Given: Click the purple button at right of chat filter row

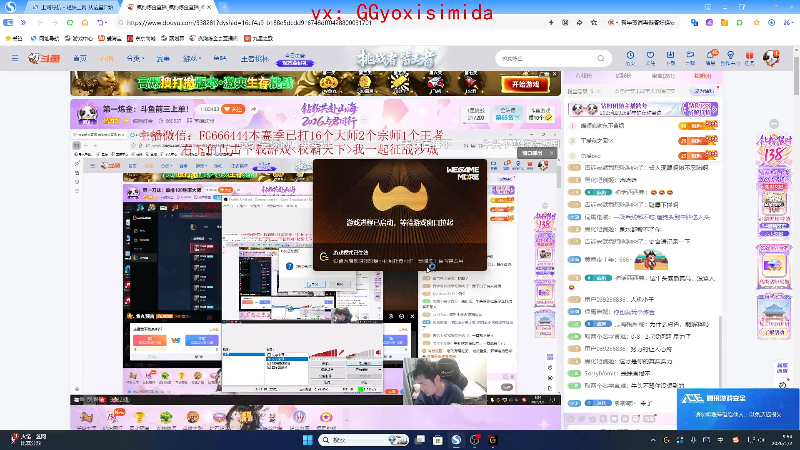Looking at the screenshot, I should click(x=703, y=91).
